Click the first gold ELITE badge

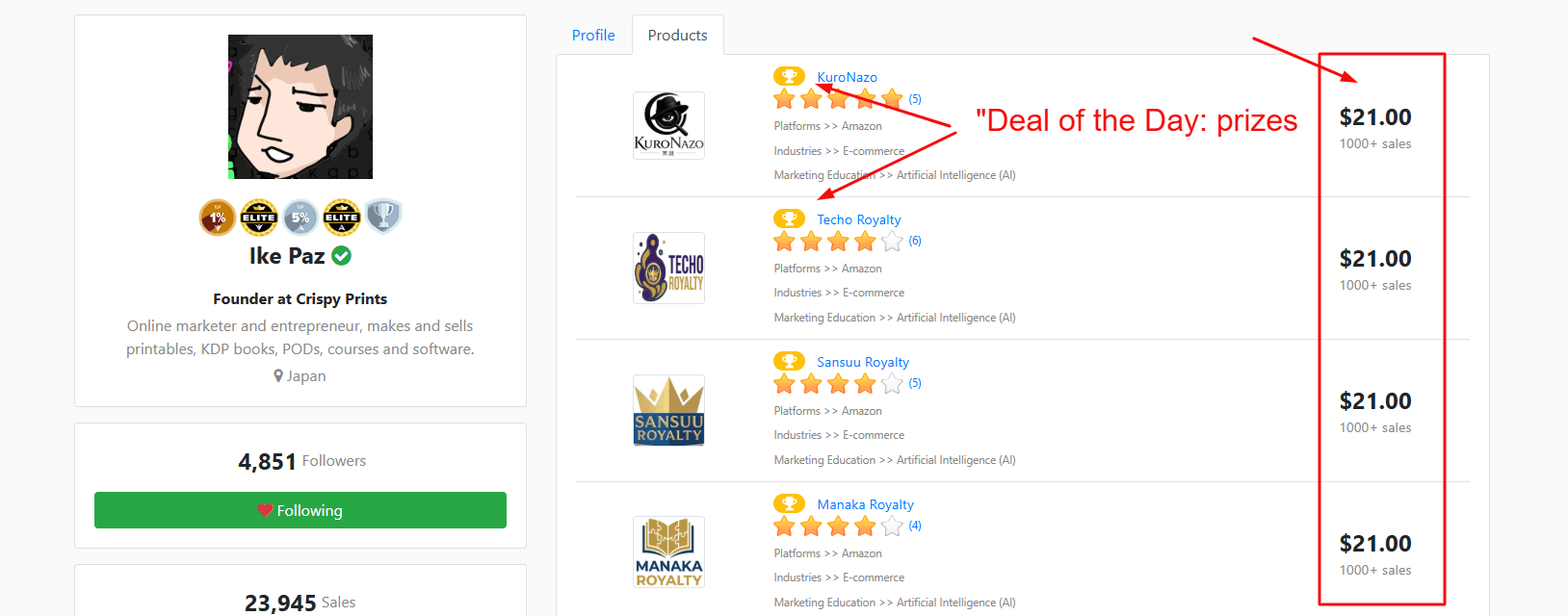tap(259, 218)
